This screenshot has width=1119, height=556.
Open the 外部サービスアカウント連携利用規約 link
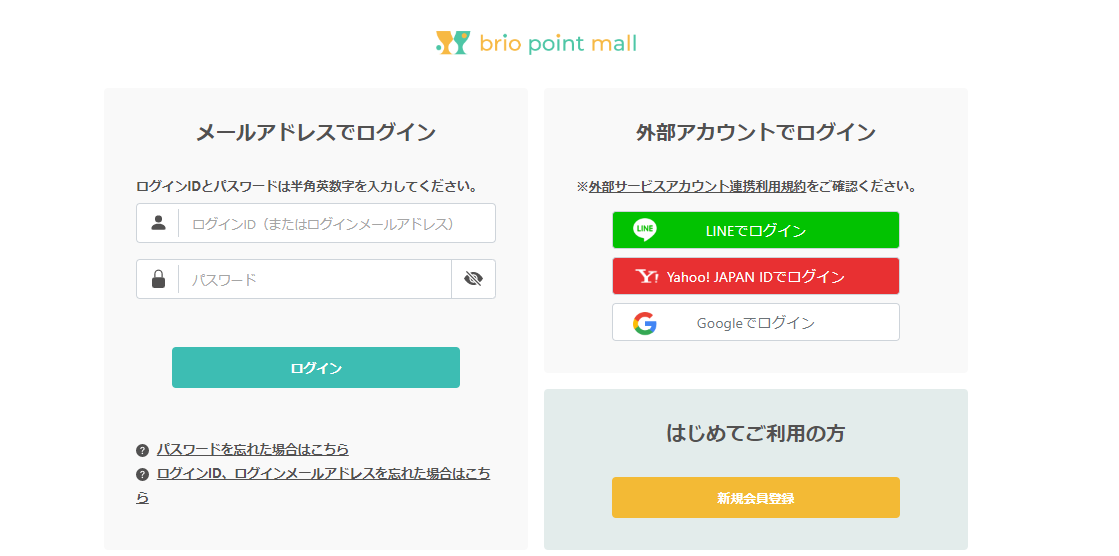point(697,186)
